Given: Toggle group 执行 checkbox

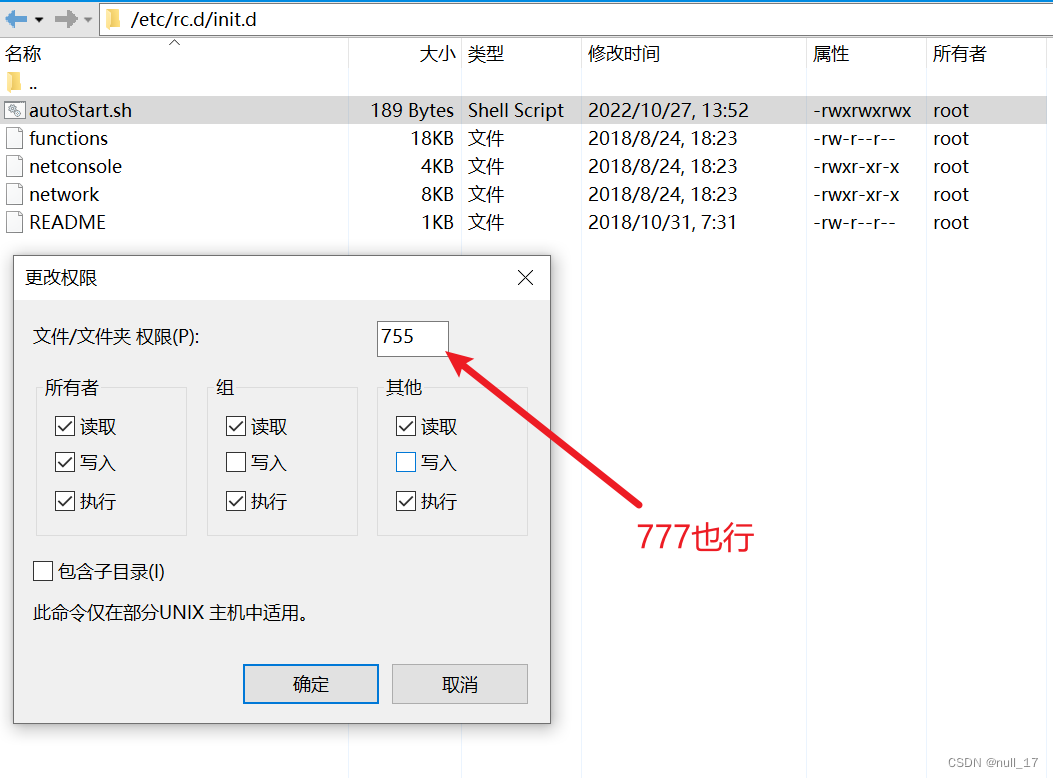Looking at the screenshot, I should [236, 501].
